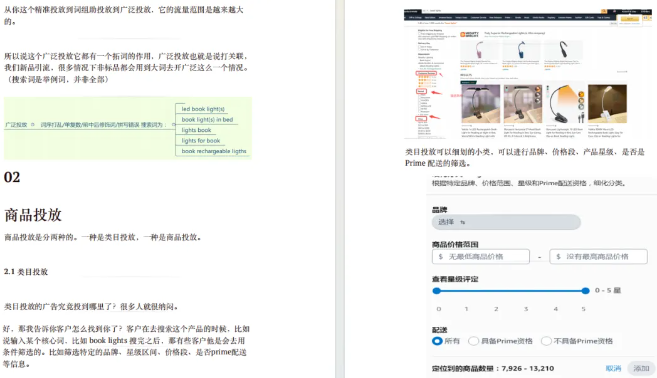Click the 'lights for book' mind map node
The image size is (657, 378).
tap(201, 141)
